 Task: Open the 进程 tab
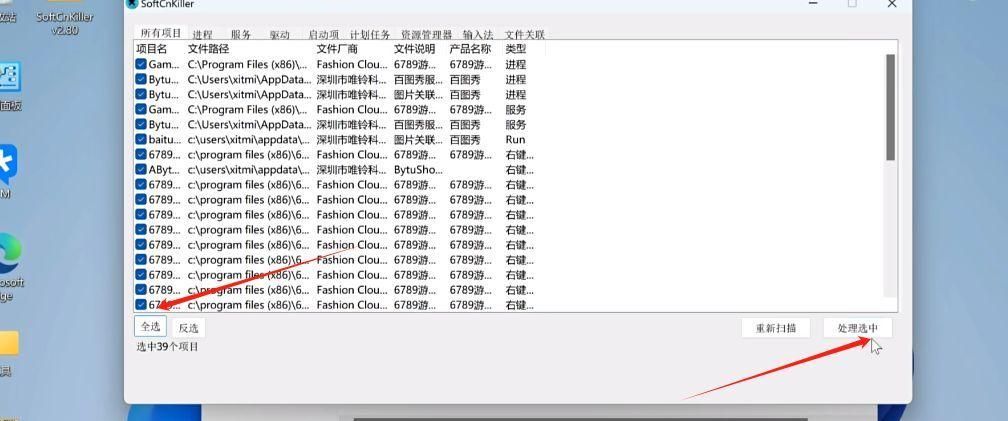point(202,35)
